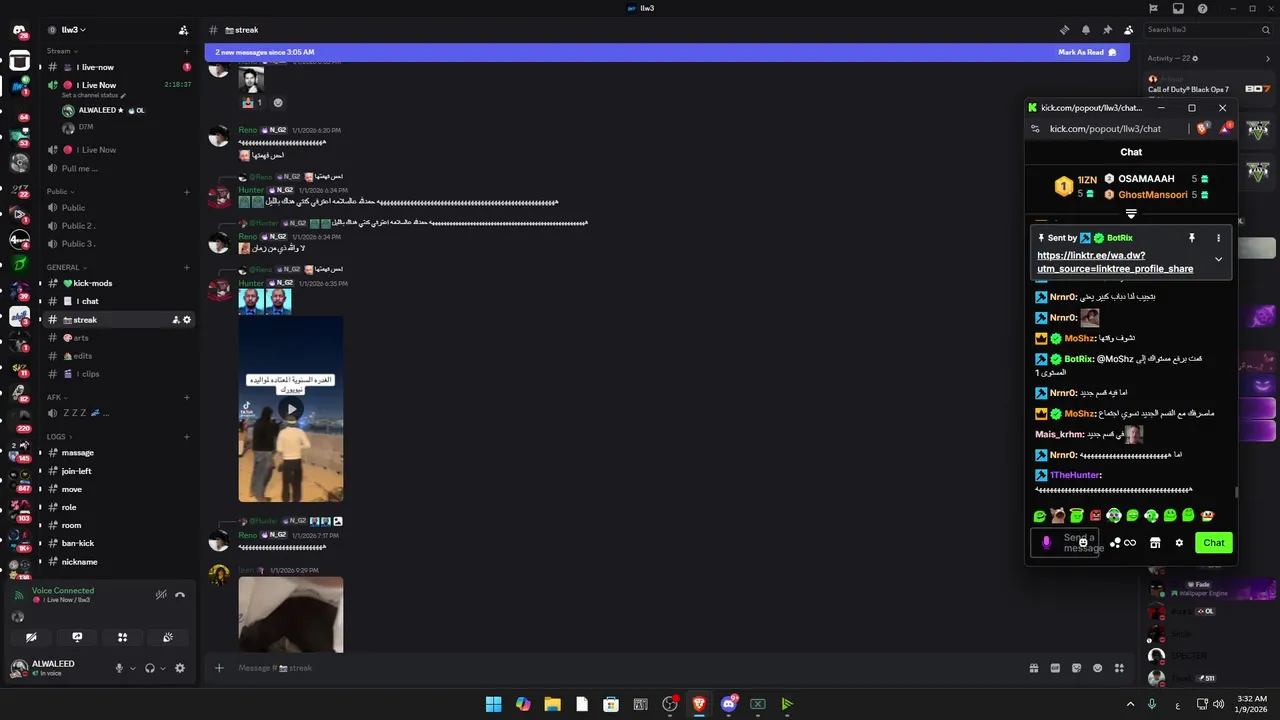
Task: Open site settings icon in Kick address bar
Action: 1036,129
